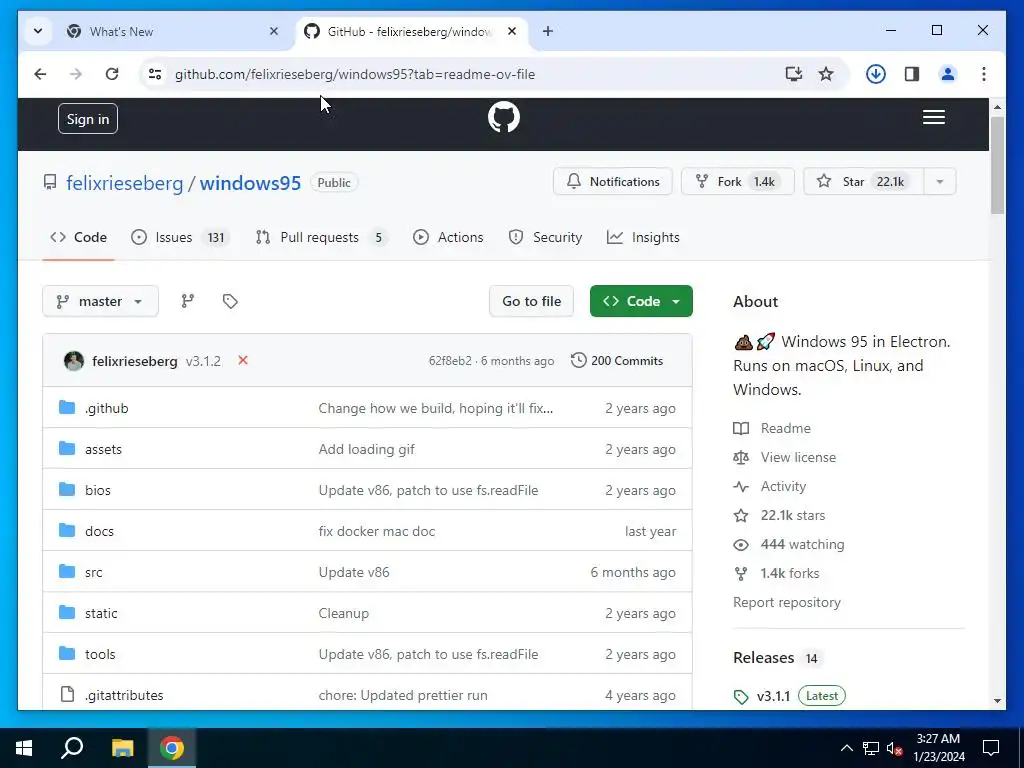The image size is (1024, 768).
Task: View tags icon next to branches
Action: (x=230, y=301)
